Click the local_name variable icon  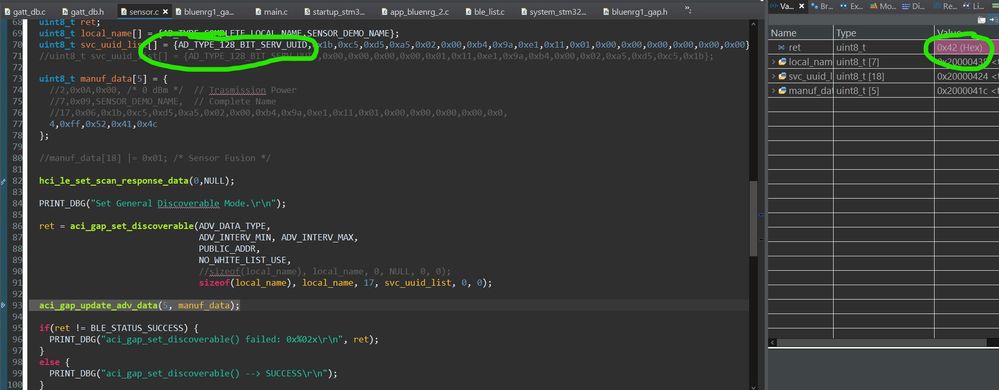coord(782,62)
